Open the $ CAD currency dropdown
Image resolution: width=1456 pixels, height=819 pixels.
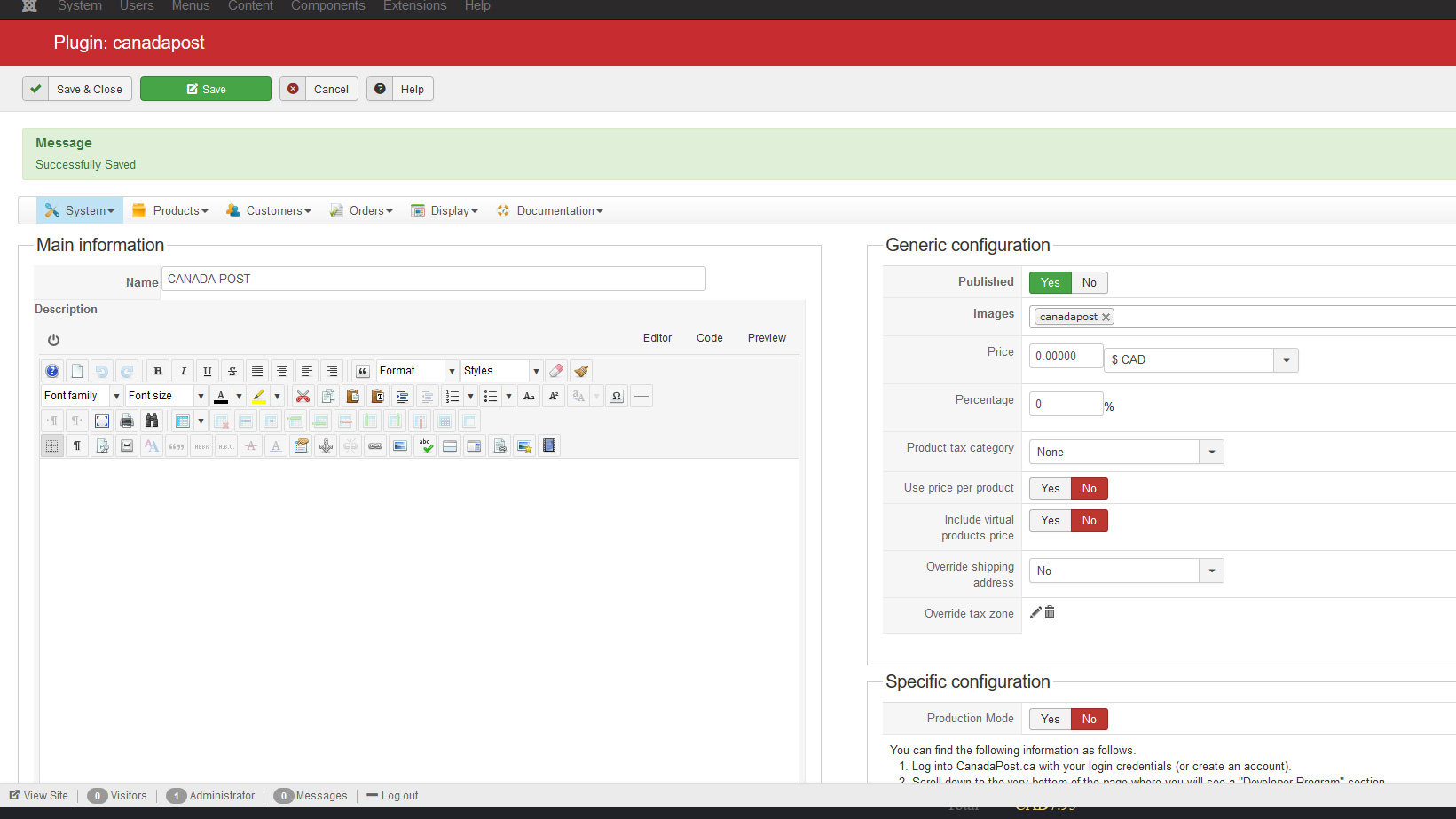[x=1201, y=359]
